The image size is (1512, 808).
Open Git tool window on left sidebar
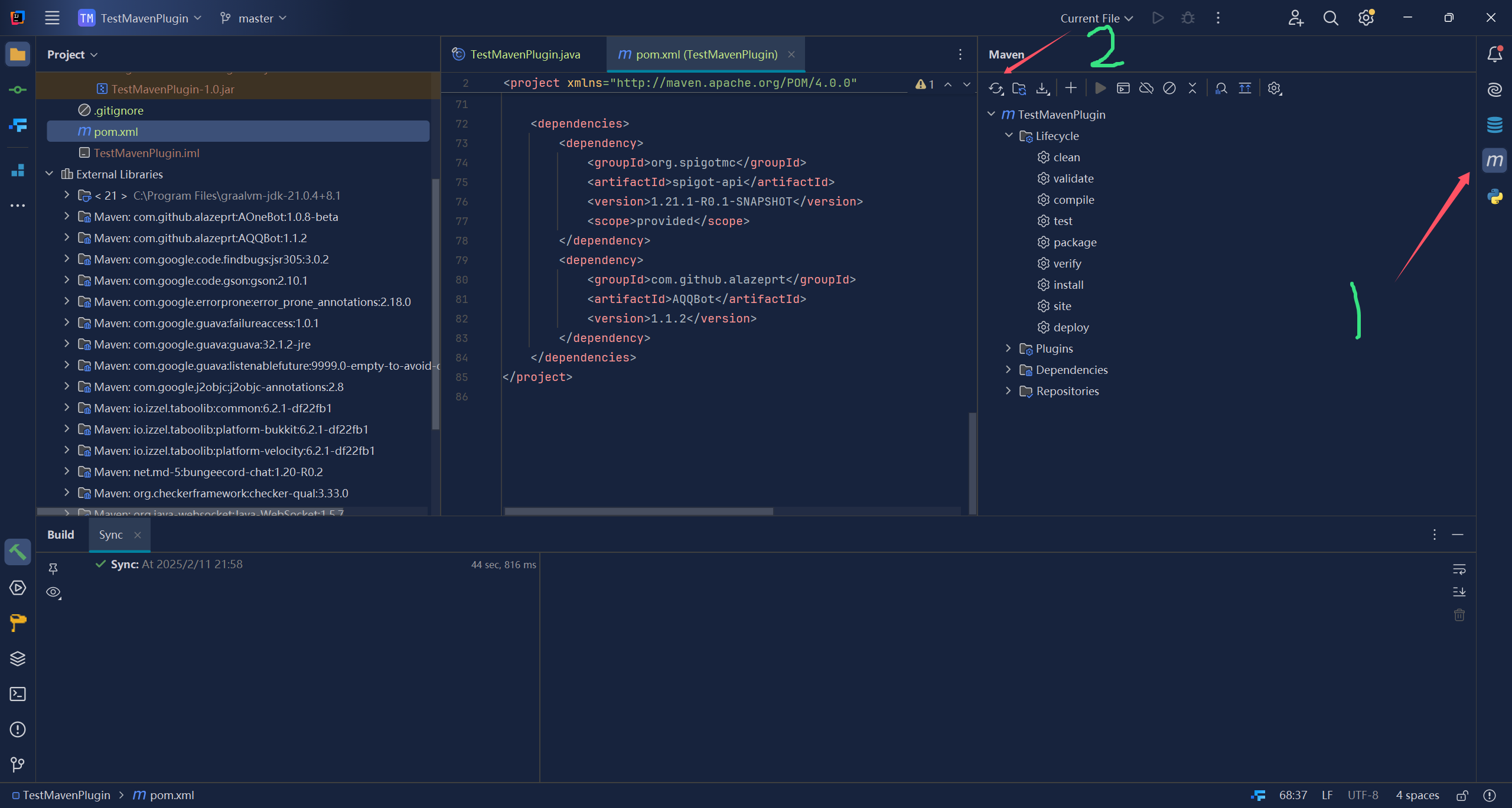[x=18, y=765]
